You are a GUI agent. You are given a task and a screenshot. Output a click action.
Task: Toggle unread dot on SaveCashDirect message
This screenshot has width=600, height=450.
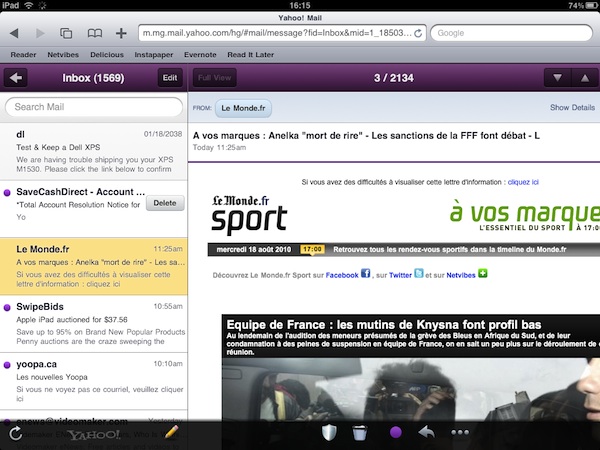(x=7, y=193)
